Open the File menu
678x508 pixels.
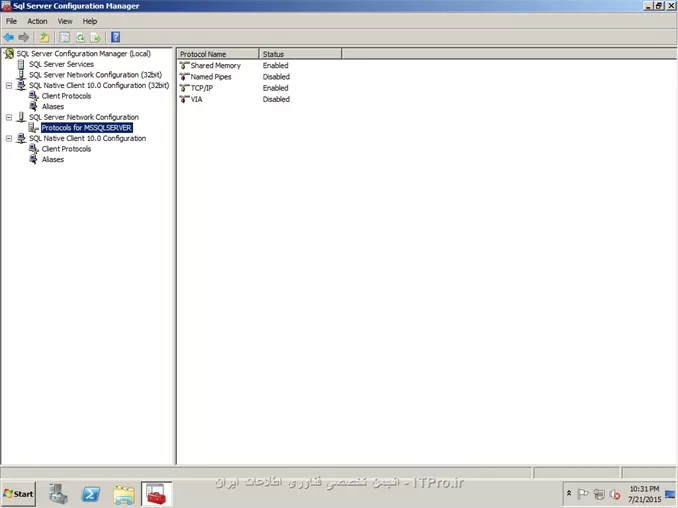(x=11, y=21)
